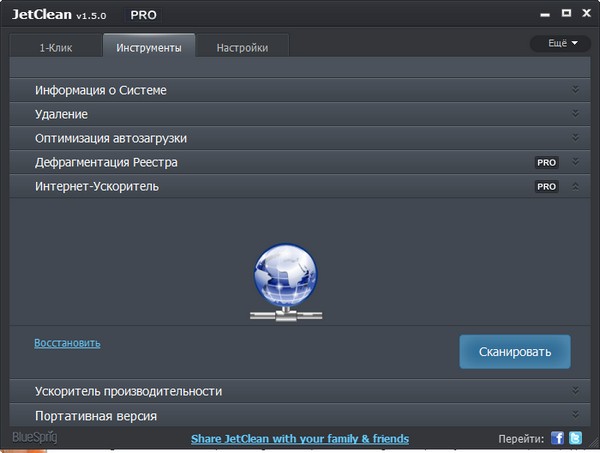This screenshot has width=600, height=453.
Task: Open the Настройки tab
Action: tap(242, 47)
